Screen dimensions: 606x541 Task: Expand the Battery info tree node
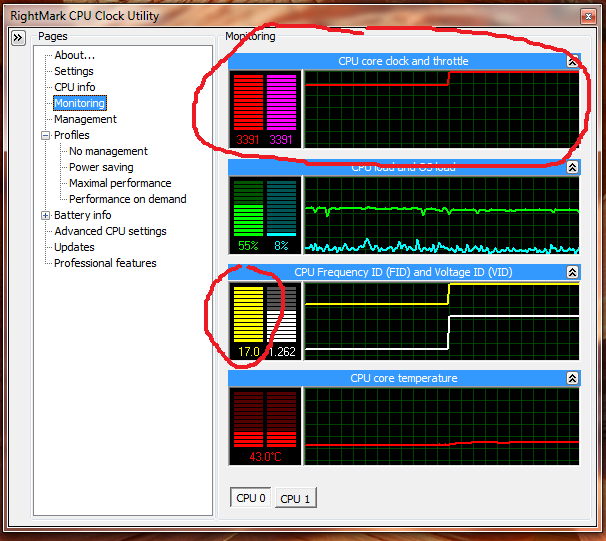point(46,216)
